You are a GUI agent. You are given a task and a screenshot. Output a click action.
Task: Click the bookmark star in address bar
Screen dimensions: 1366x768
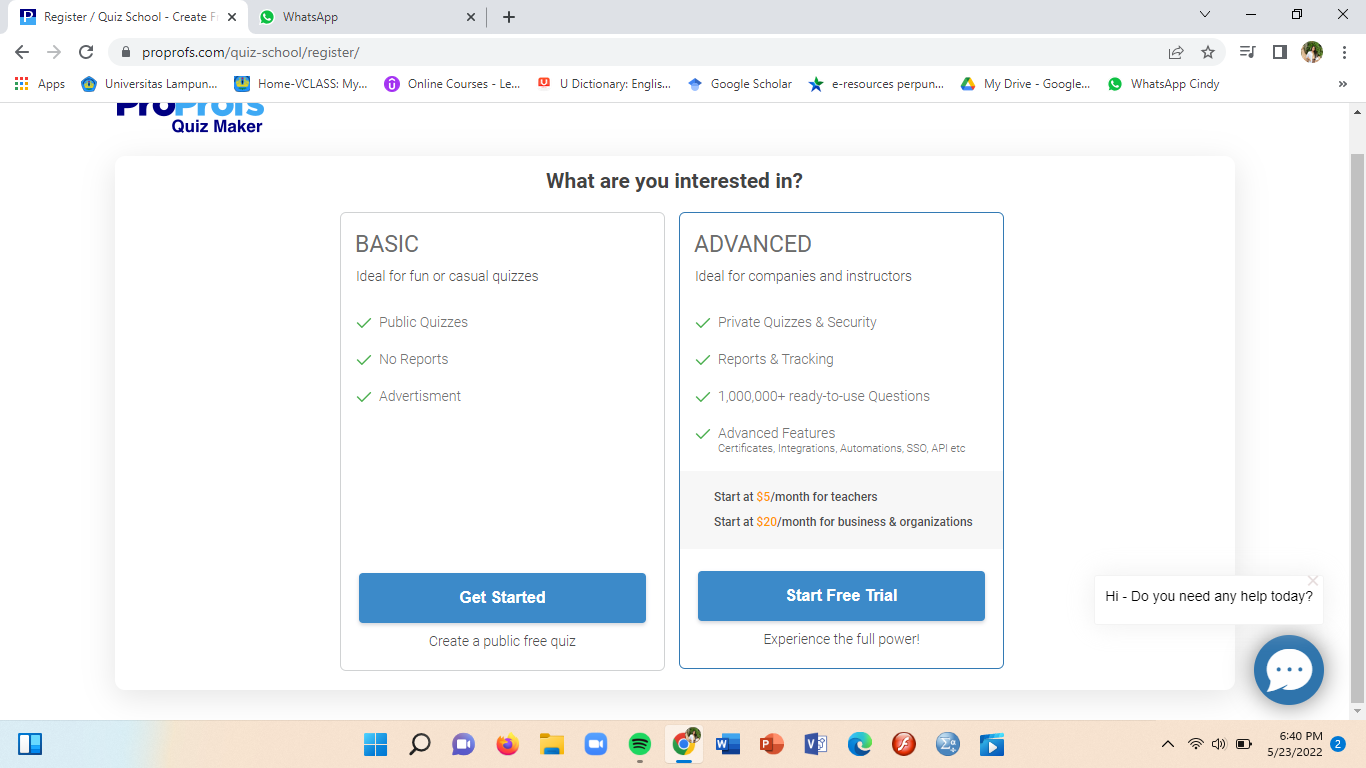pos(1208,52)
